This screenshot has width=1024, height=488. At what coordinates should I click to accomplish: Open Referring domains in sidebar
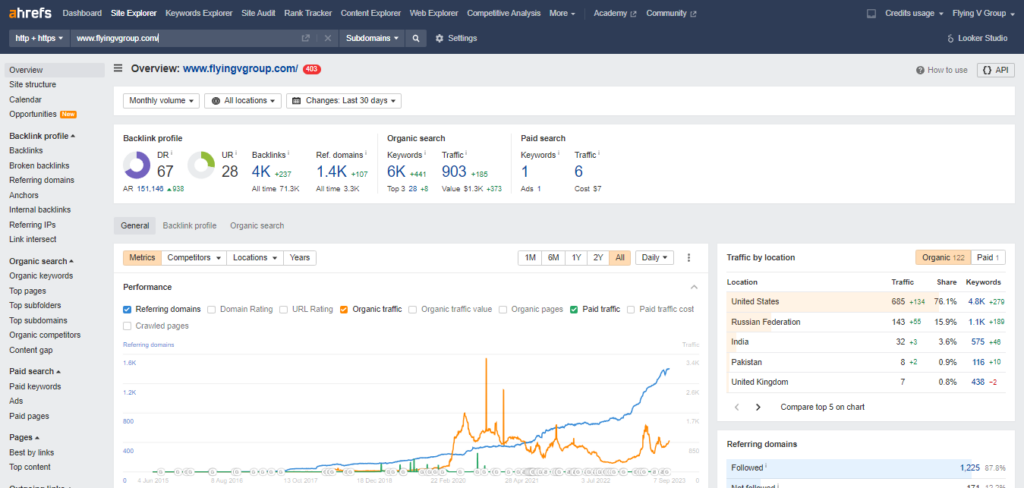tap(42, 180)
